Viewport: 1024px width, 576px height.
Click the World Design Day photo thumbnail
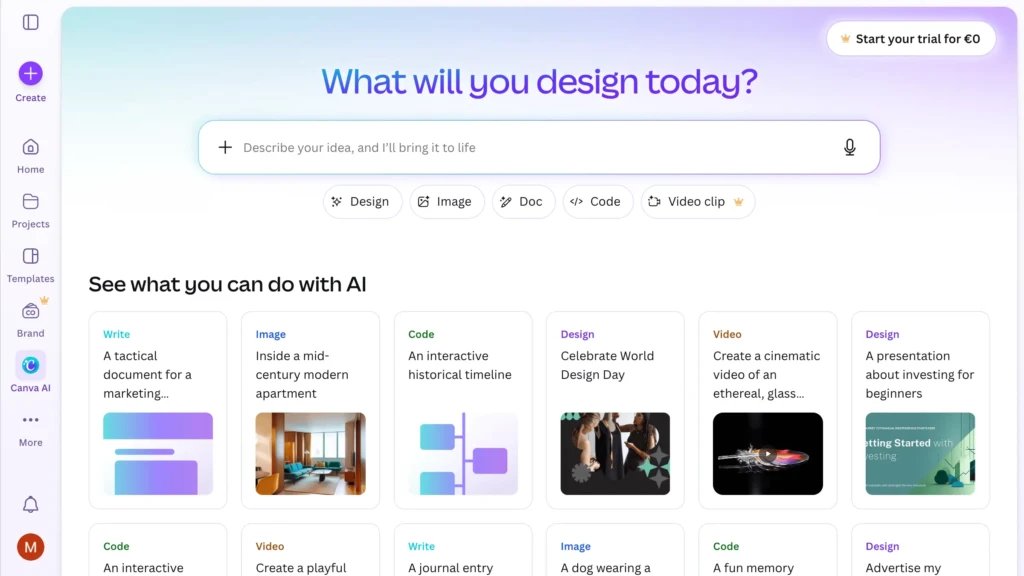[x=615, y=453]
